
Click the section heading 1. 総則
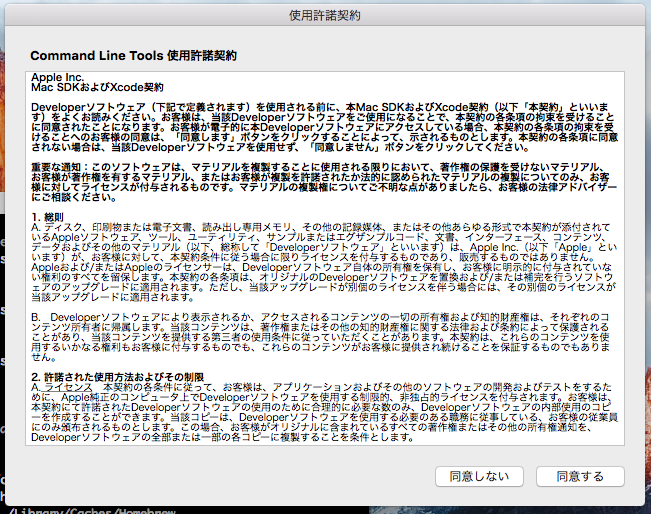(47, 217)
